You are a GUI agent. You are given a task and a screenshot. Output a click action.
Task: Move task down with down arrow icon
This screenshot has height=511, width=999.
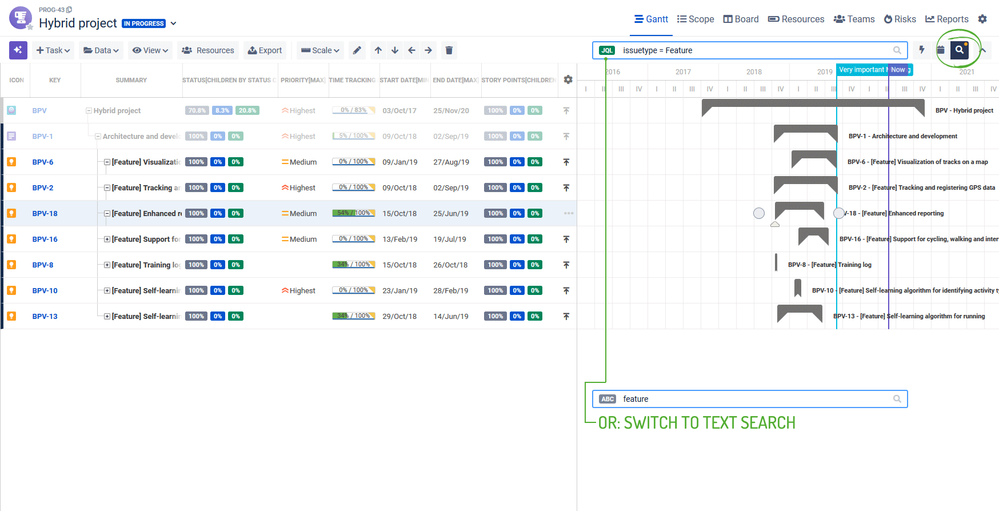395,50
